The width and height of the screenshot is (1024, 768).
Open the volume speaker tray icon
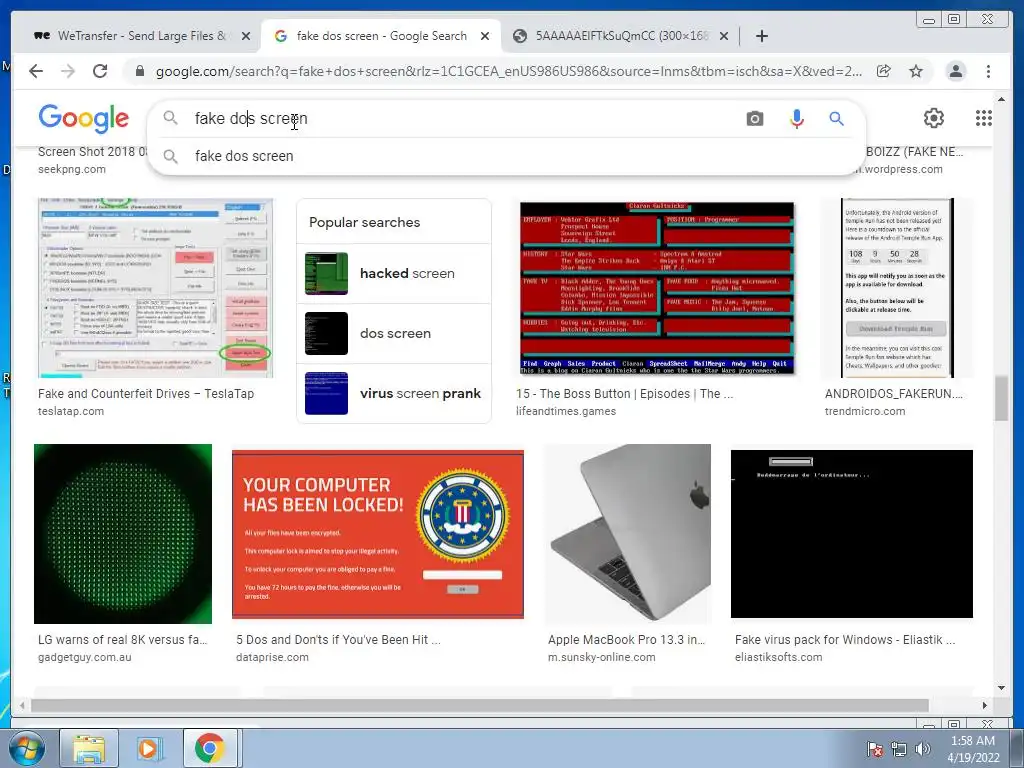[x=923, y=749]
